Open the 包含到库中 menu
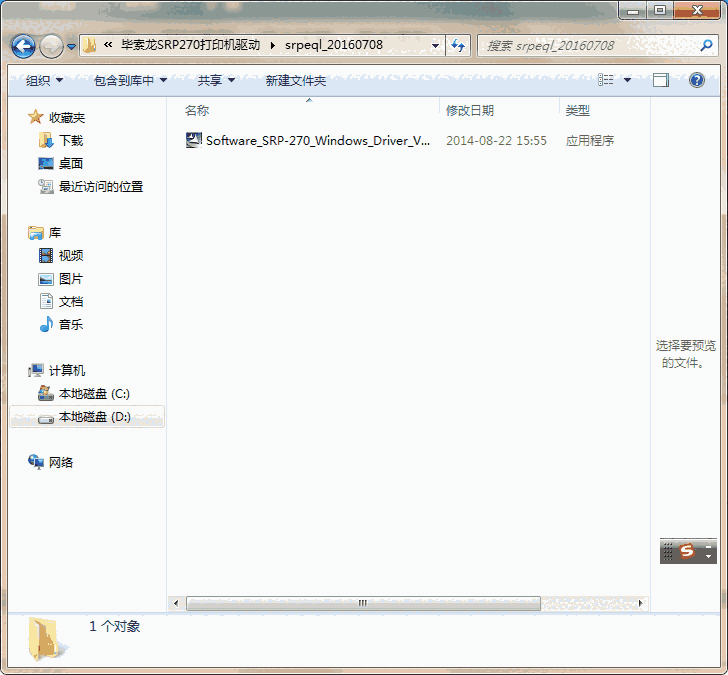This screenshot has height=675, width=728. click(x=130, y=81)
